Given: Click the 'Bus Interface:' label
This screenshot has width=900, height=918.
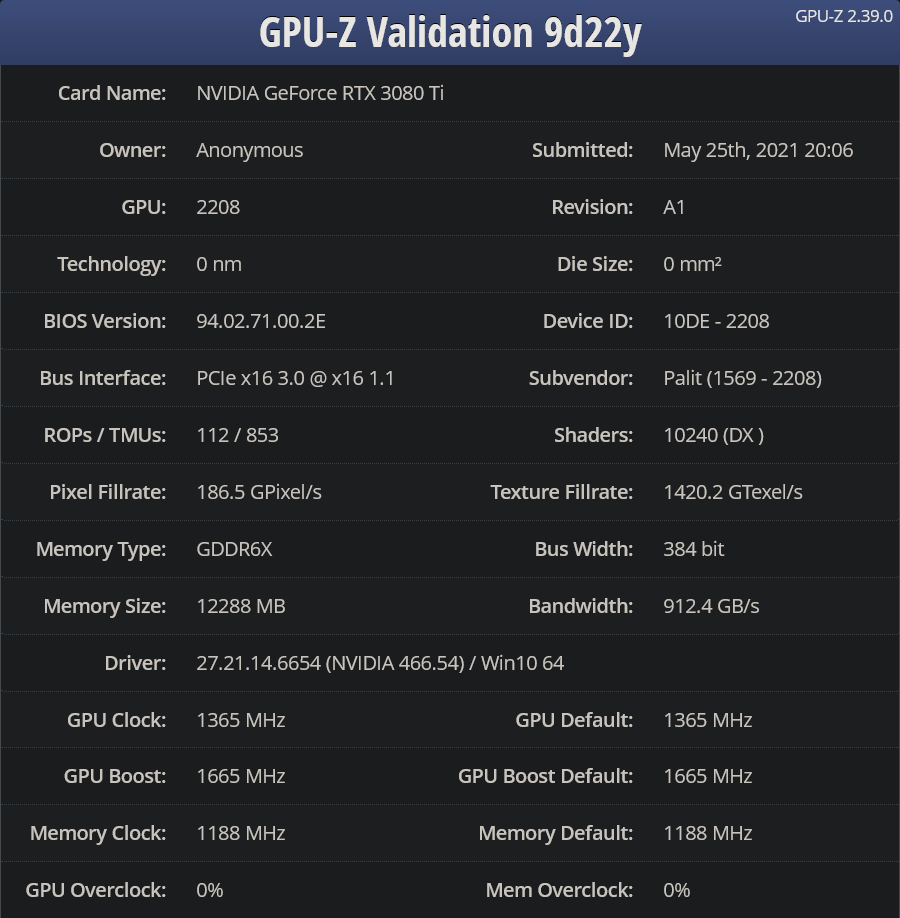Looking at the screenshot, I should point(102,378).
